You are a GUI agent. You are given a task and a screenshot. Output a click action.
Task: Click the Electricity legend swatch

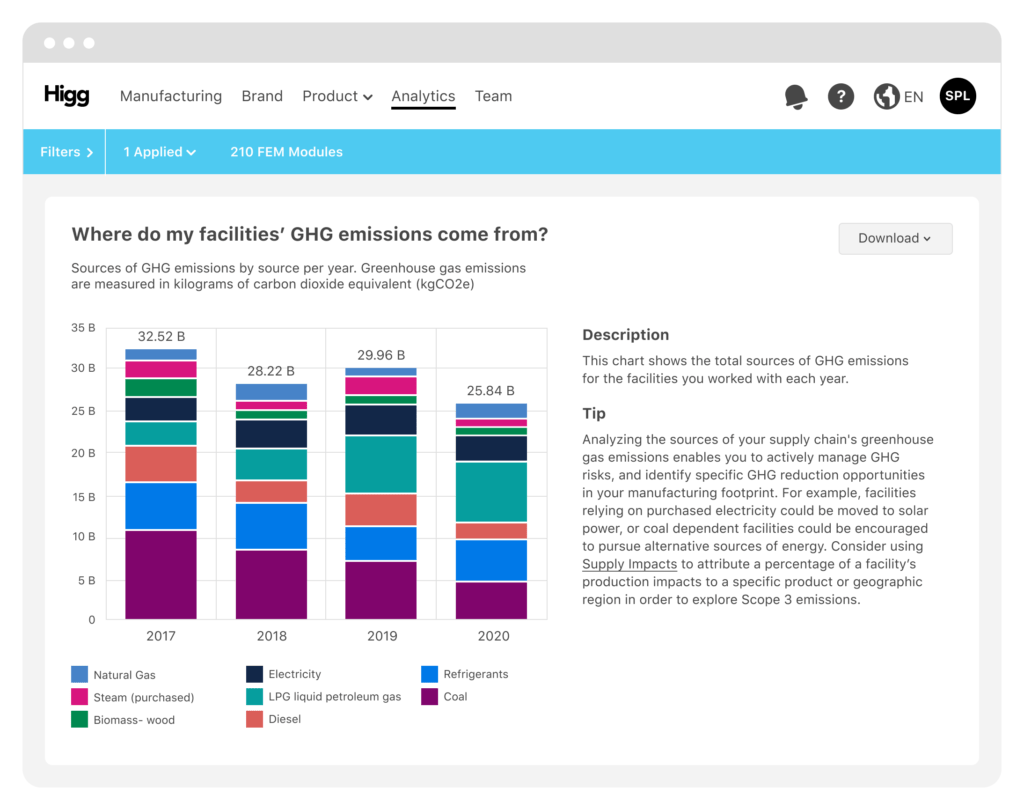(254, 674)
